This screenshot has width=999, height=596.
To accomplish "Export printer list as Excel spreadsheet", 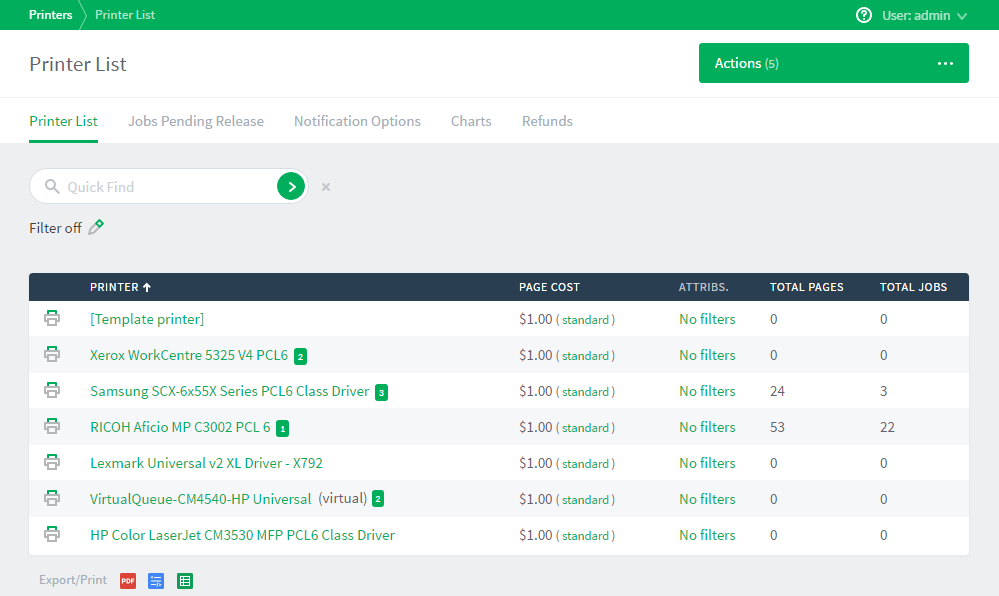I will click(x=185, y=580).
